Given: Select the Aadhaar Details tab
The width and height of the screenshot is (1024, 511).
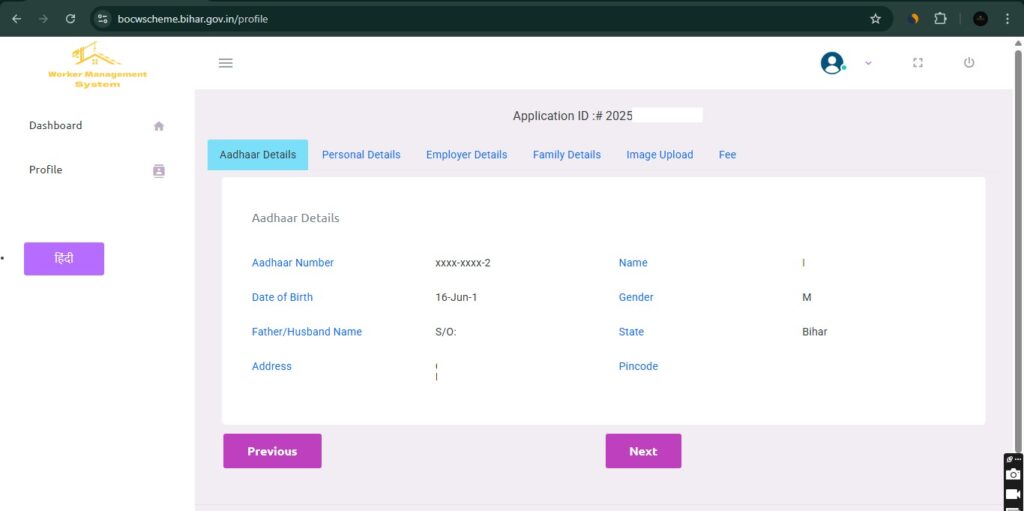Looking at the screenshot, I should (x=257, y=155).
